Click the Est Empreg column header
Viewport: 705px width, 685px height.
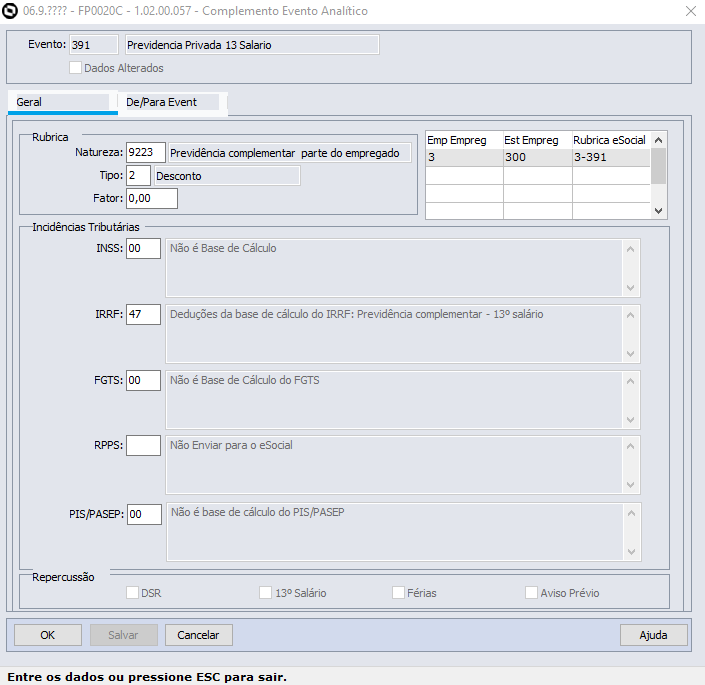[538, 140]
